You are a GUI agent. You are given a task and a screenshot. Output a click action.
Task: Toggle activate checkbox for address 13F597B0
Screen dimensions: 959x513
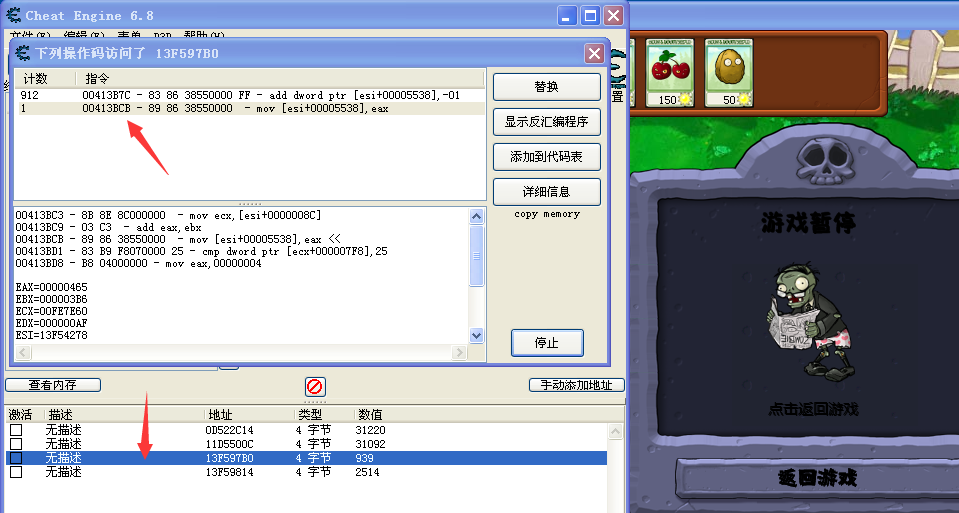click(x=16, y=458)
